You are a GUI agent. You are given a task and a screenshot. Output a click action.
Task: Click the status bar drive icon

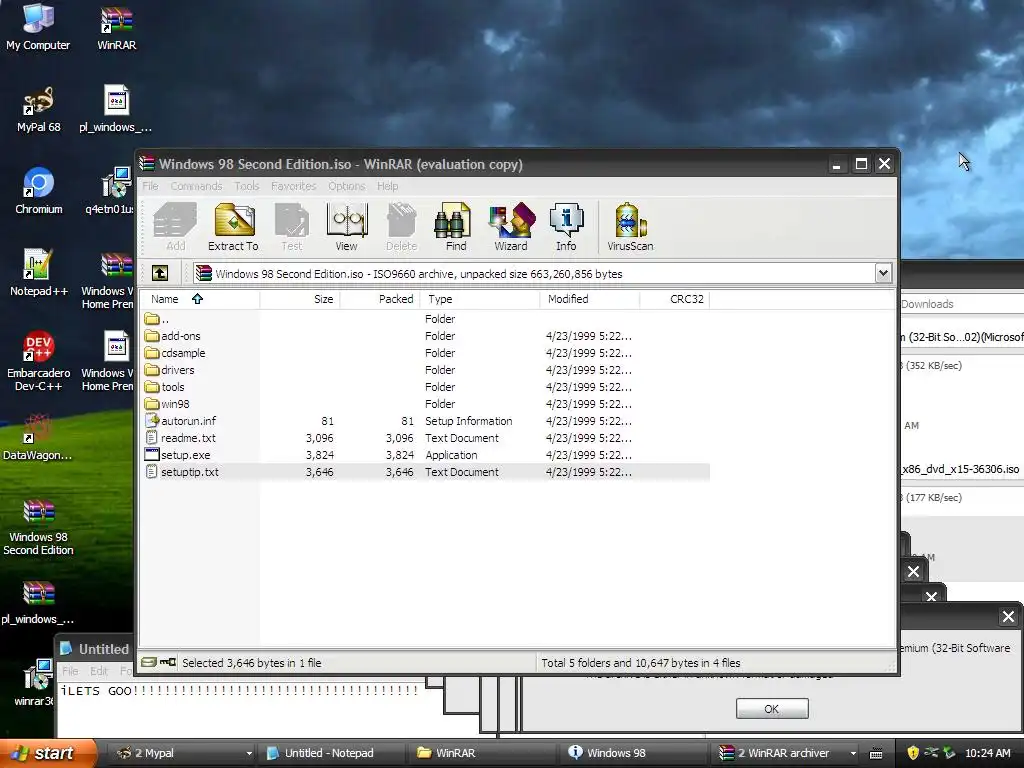[x=149, y=662]
